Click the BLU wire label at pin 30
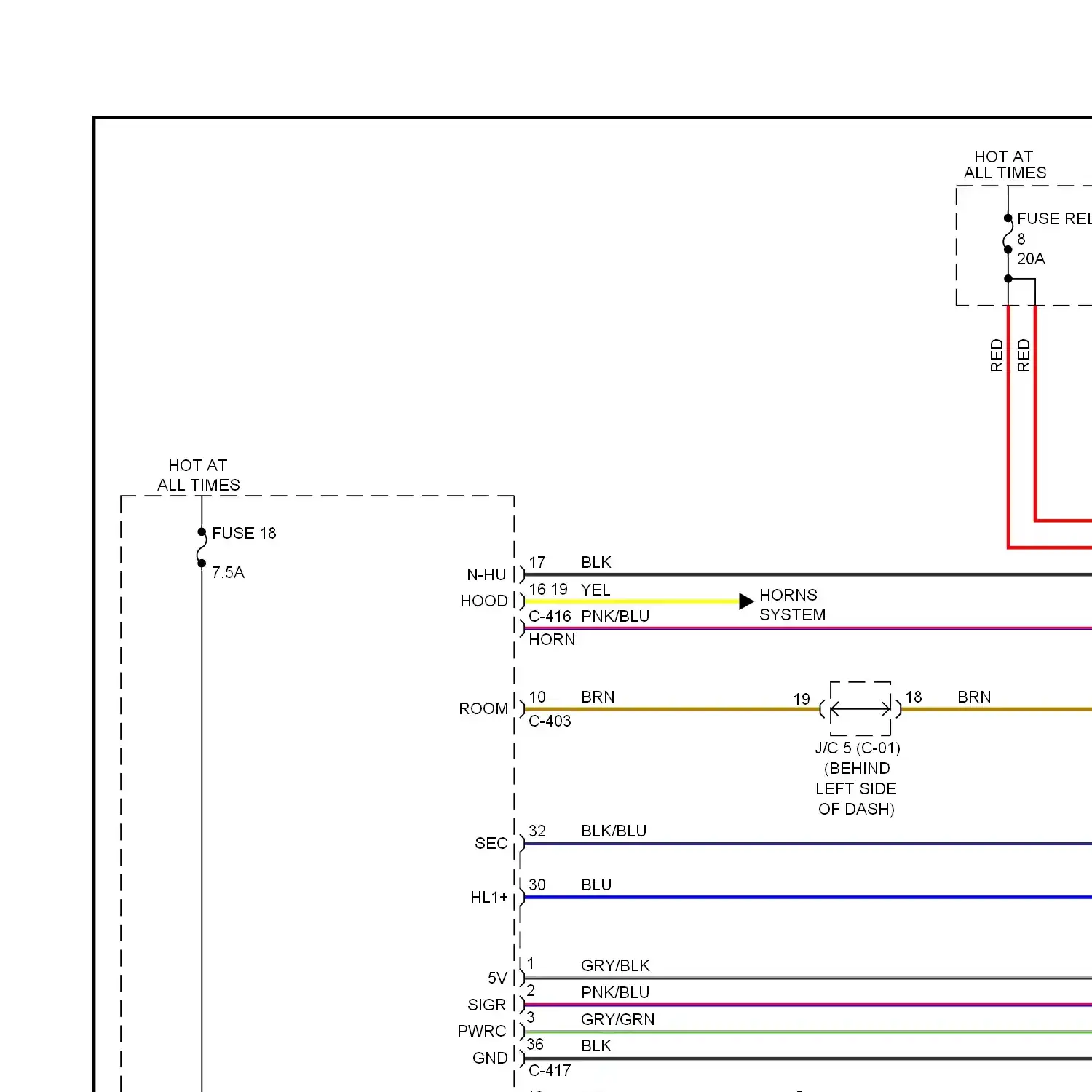This screenshot has width=1092, height=1092. [596, 885]
